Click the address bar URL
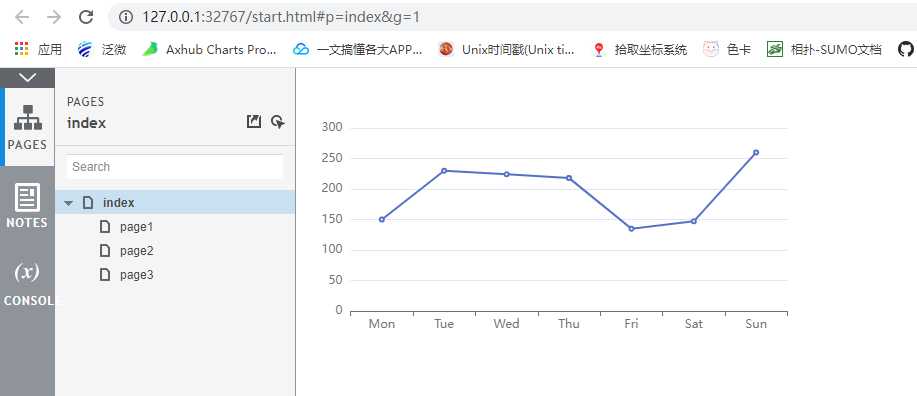The image size is (917, 396). point(281,18)
